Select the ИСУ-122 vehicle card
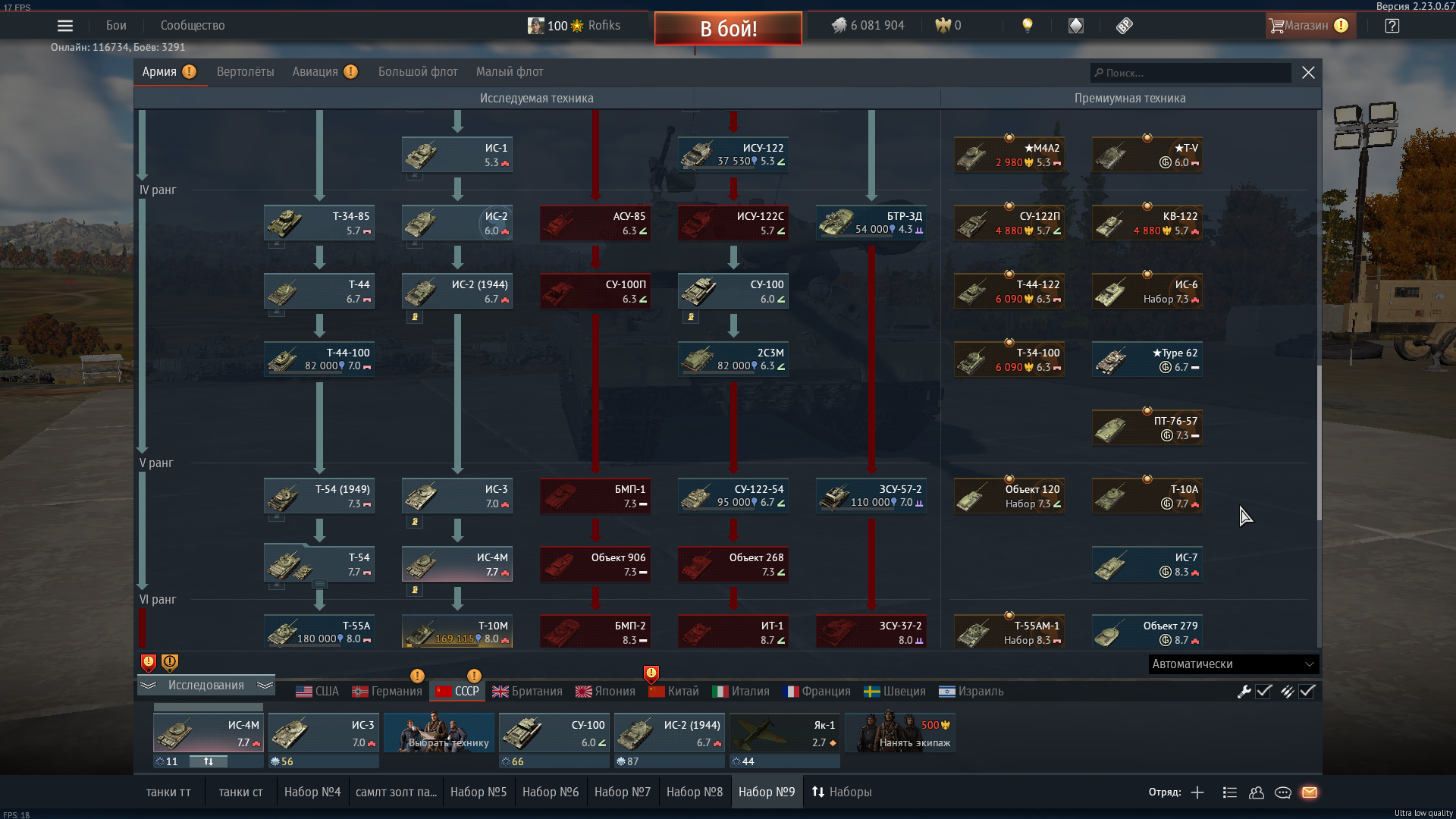Image resolution: width=1456 pixels, height=819 pixels. [x=733, y=155]
